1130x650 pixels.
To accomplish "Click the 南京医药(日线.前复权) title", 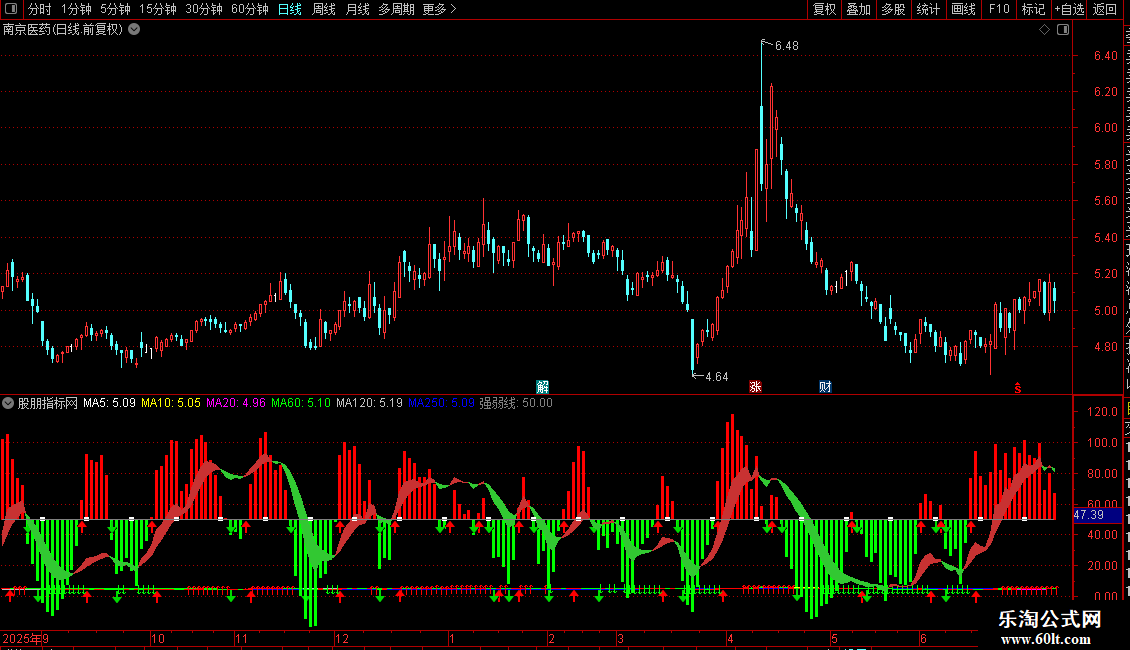I will tap(63, 30).
